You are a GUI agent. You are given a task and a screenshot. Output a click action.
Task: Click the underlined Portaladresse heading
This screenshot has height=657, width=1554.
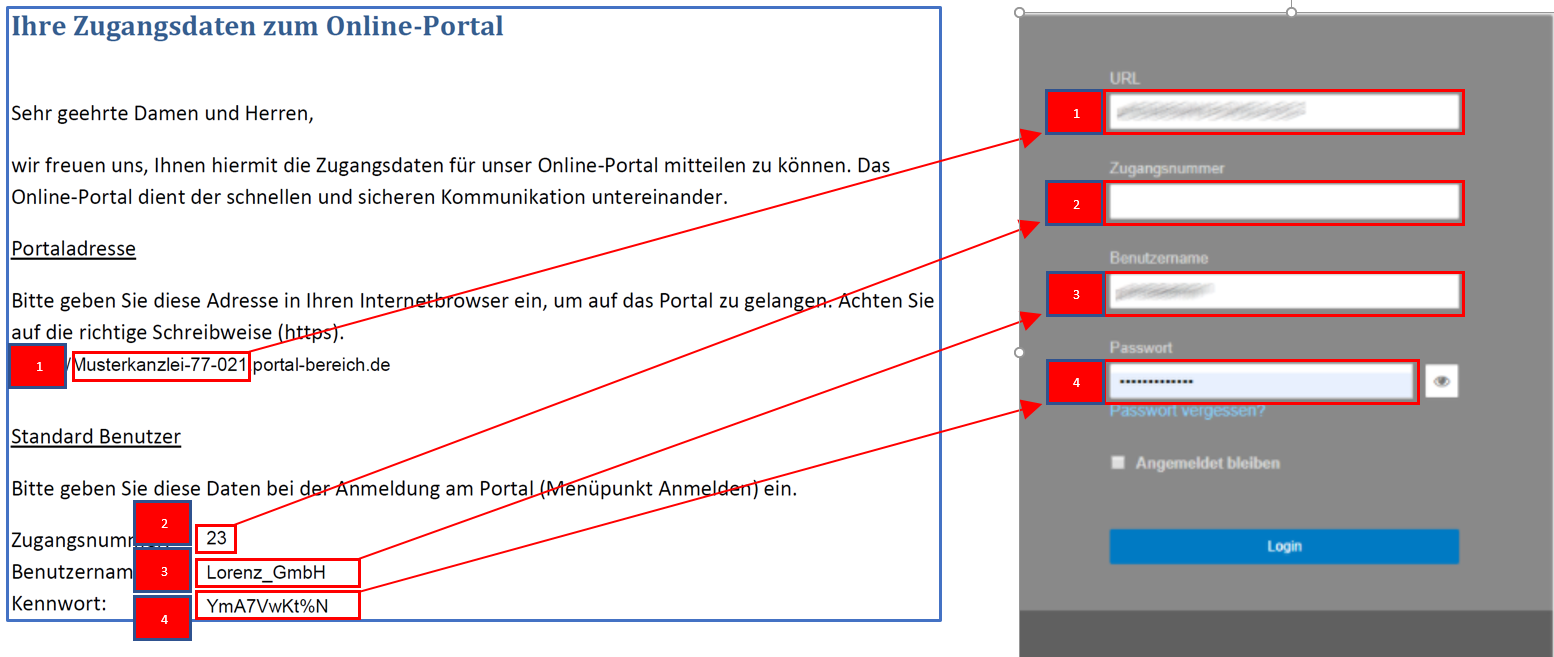(73, 248)
